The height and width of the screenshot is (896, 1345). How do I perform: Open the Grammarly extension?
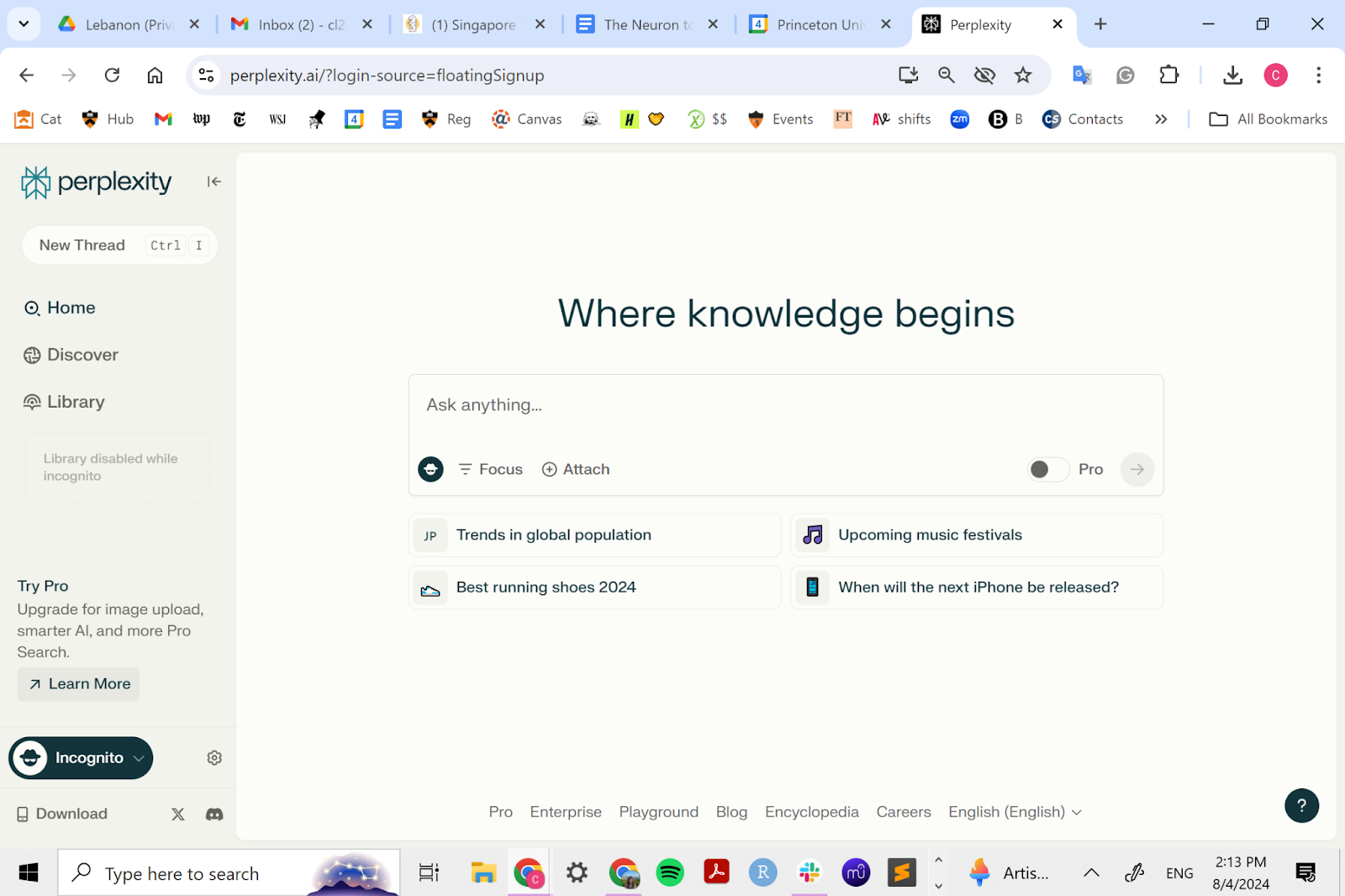click(1126, 76)
